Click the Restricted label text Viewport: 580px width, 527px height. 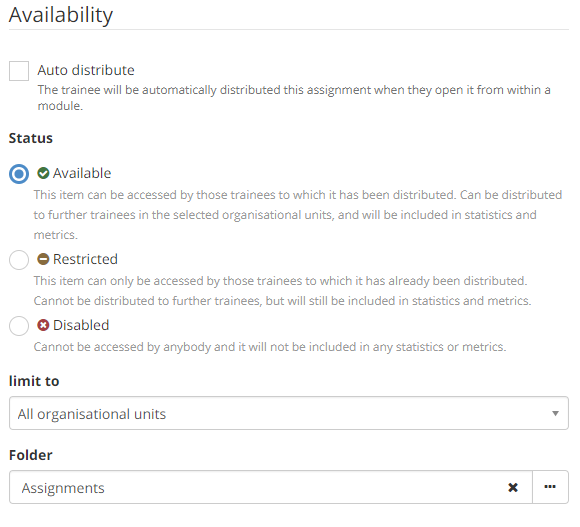tap(85, 259)
